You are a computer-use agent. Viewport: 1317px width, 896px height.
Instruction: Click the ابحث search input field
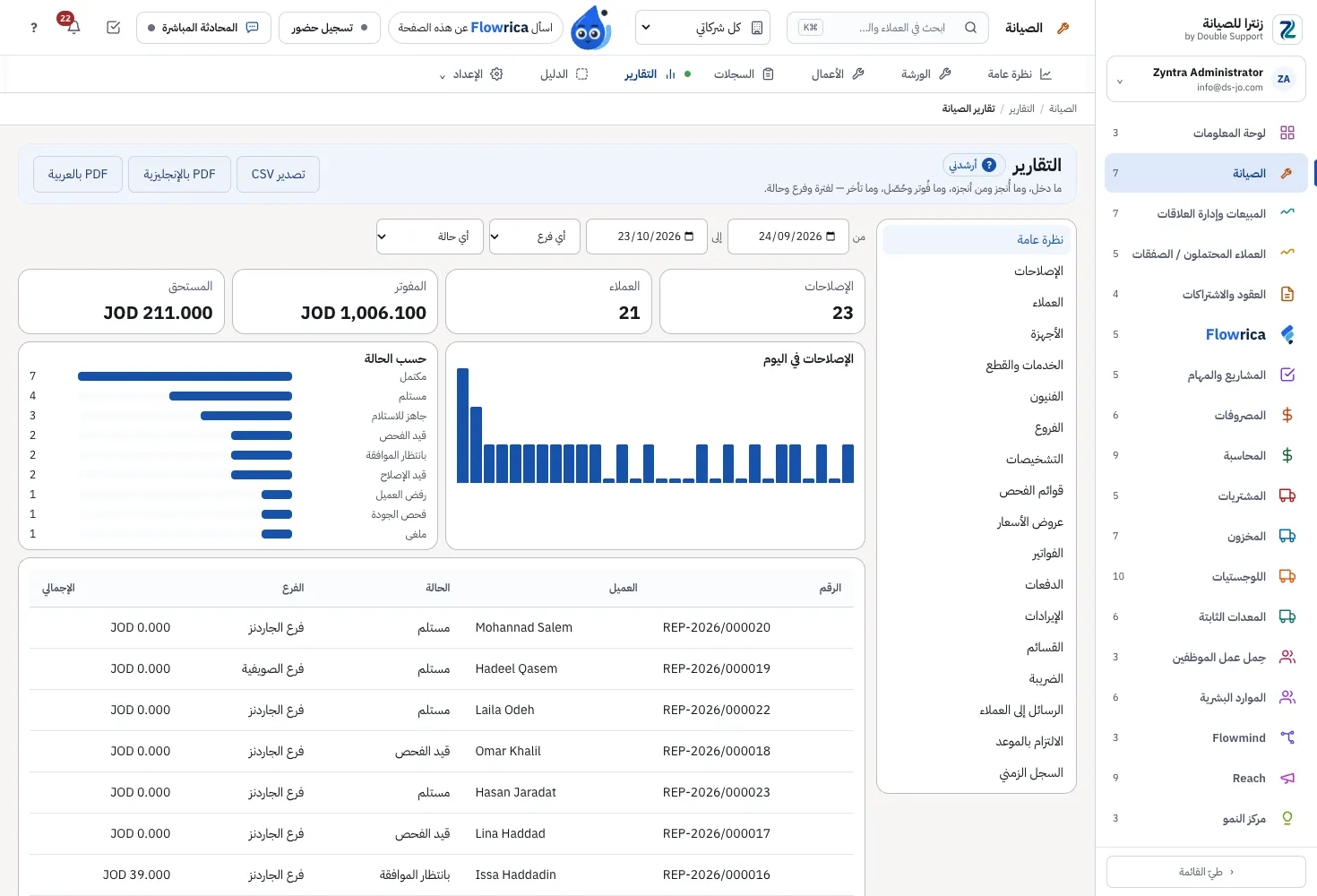click(x=888, y=28)
